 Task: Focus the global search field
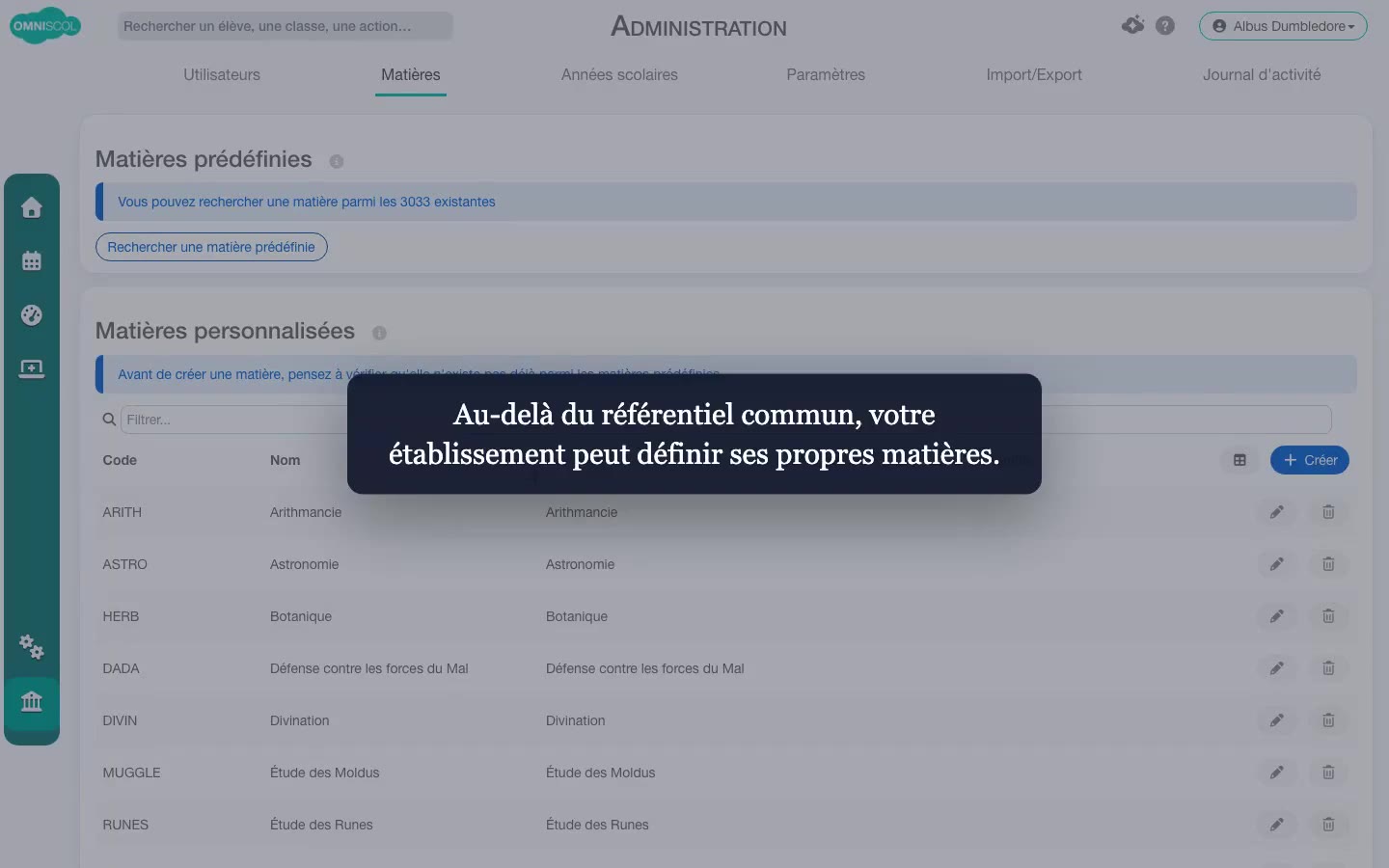click(x=286, y=26)
